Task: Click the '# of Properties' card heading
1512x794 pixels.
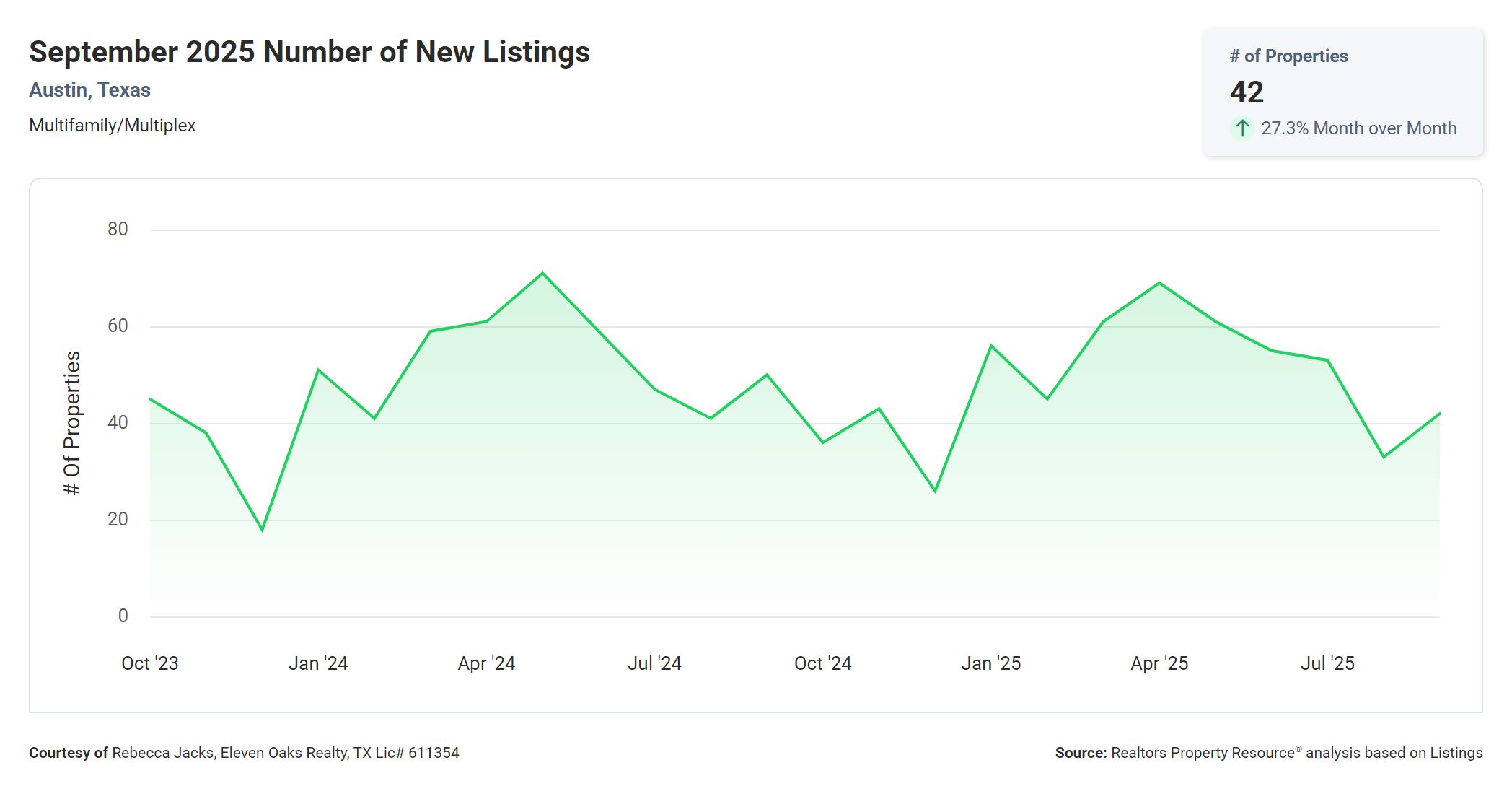Action: coord(1288,56)
